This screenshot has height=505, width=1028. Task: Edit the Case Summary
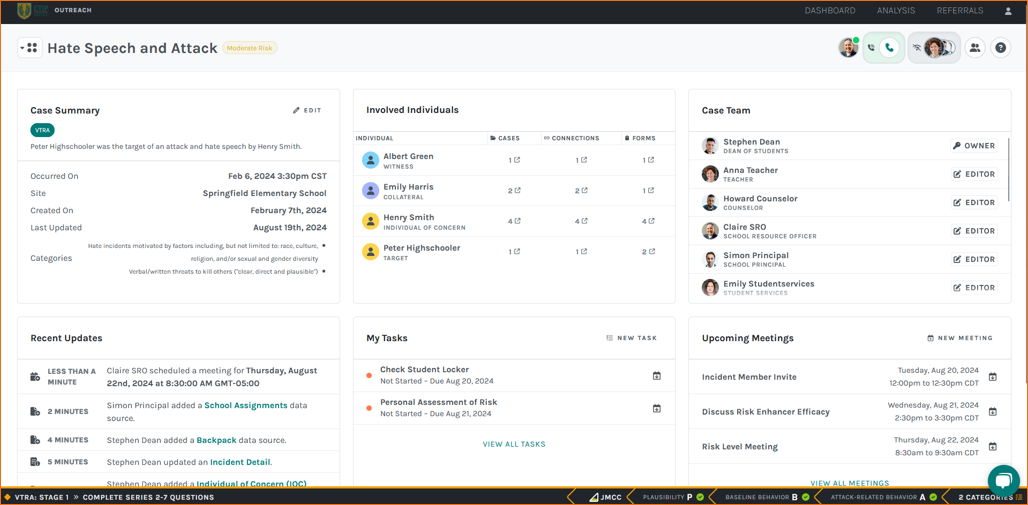(307, 111)
